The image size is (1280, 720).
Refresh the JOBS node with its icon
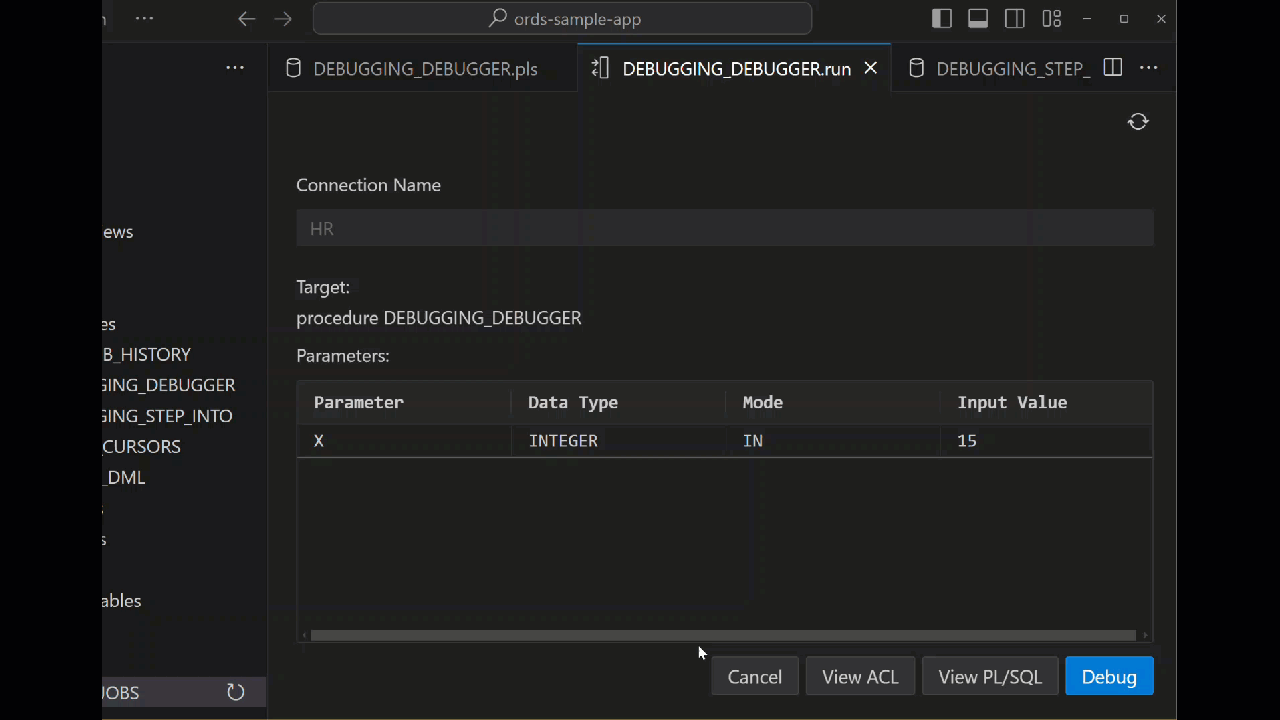(x=236, y=692)
